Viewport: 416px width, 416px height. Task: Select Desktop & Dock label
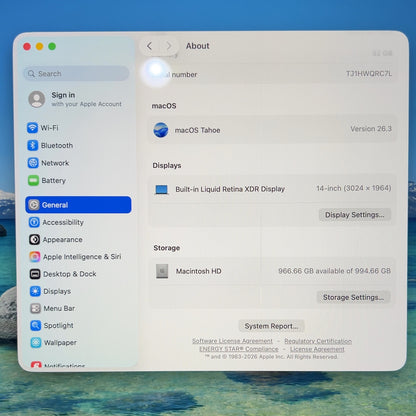click(70, 274)
